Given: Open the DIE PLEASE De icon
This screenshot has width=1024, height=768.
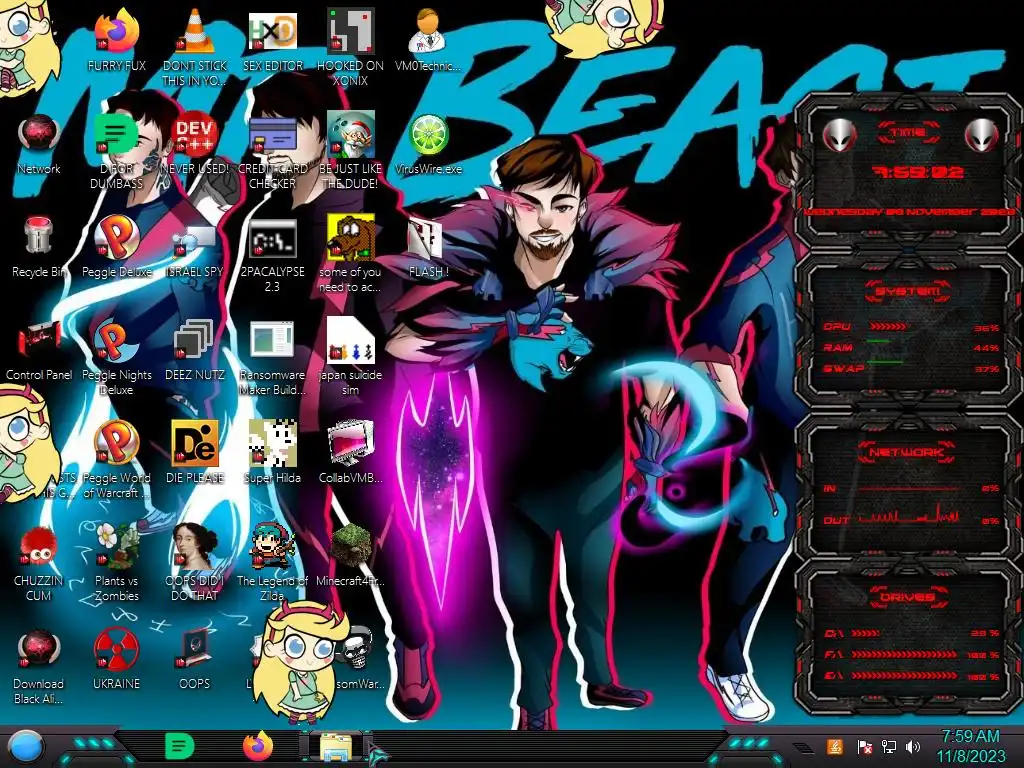Looking at the screenshot, I should click(x=195, y=443).
